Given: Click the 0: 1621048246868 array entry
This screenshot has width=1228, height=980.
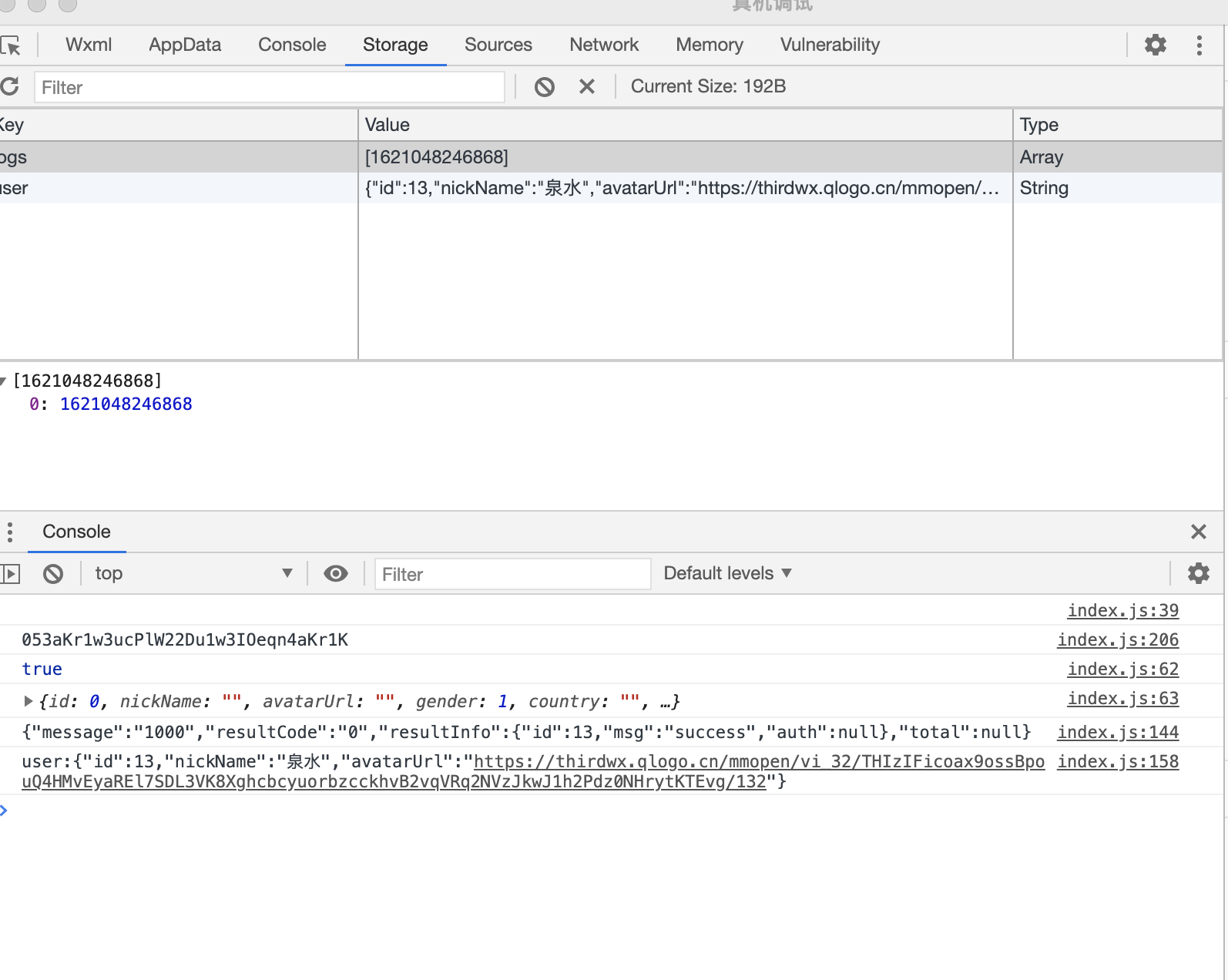Looking at the screenshot, I should click(x=111, y=404).
